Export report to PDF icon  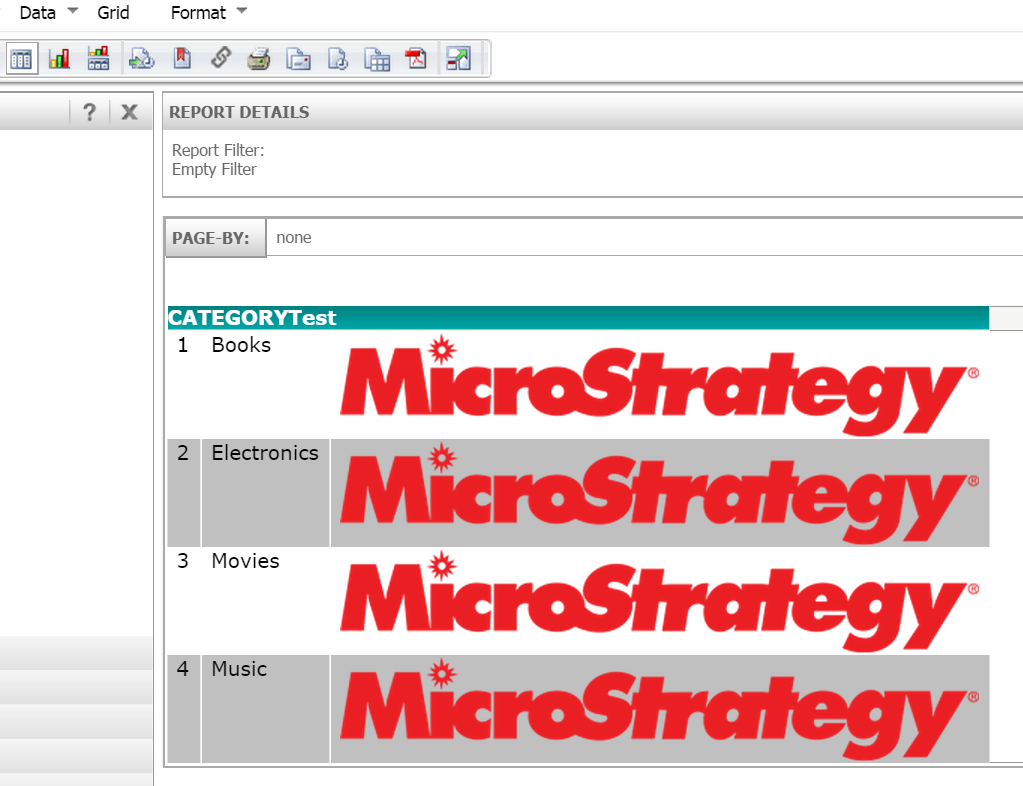[416, 59]
